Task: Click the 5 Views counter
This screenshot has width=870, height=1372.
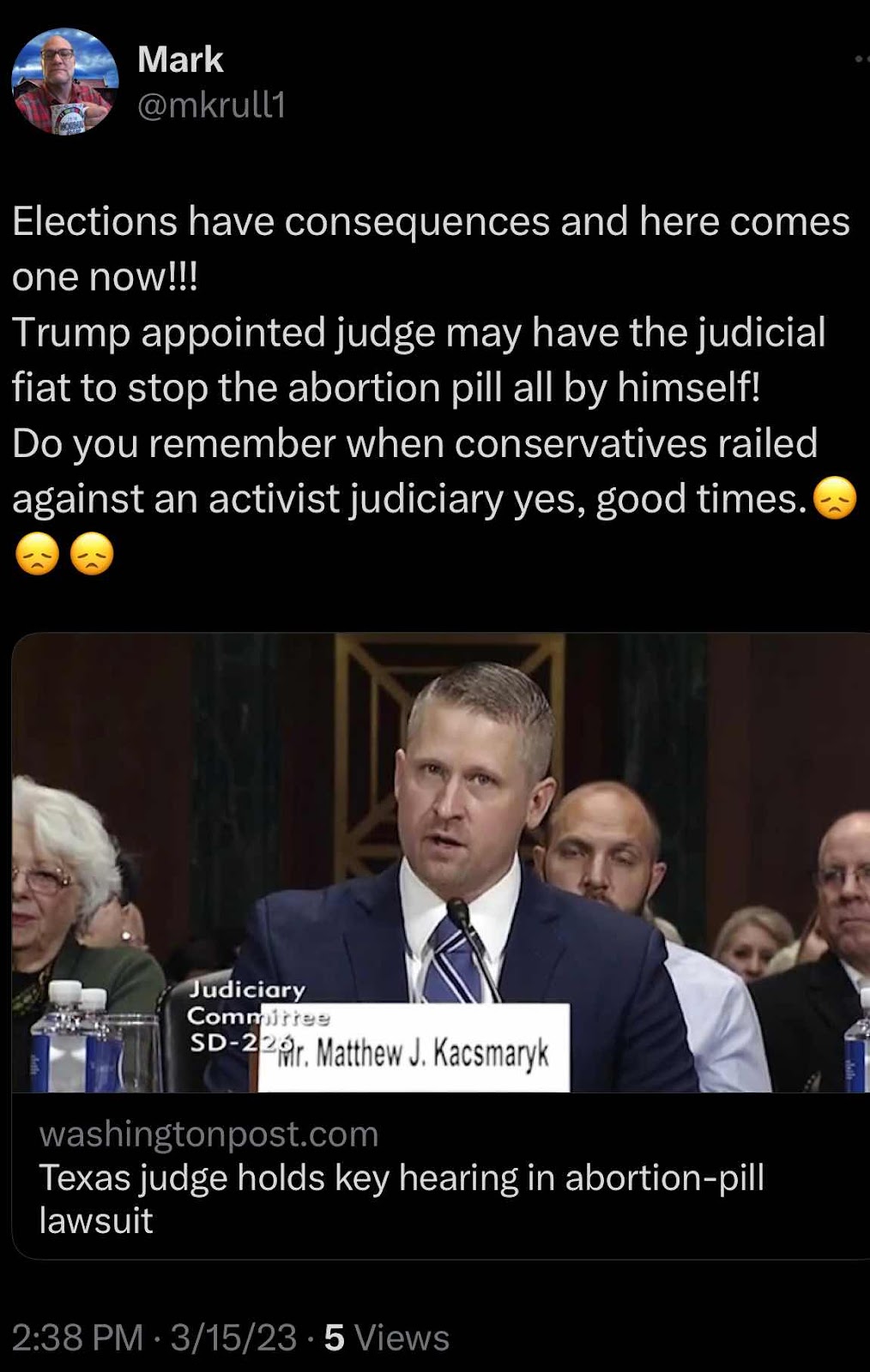Action: [386, 1338]
